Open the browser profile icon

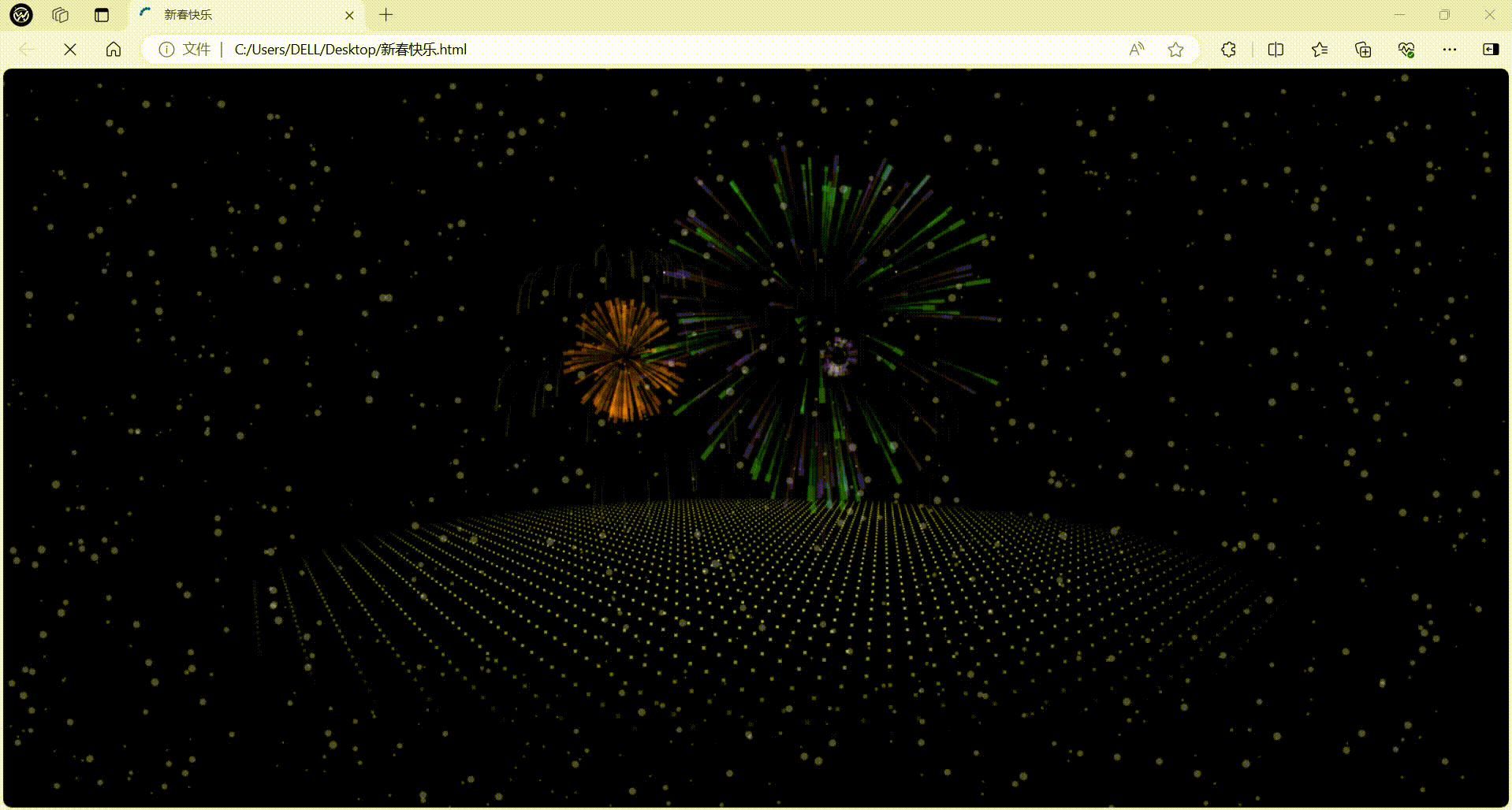tap(21, 14)
